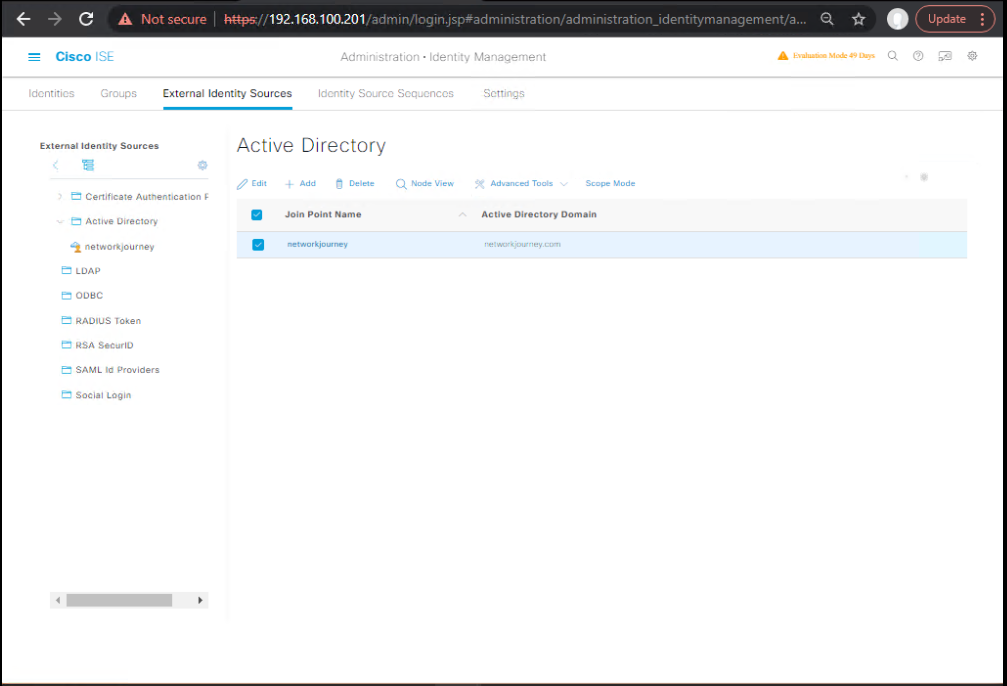Open the interactive help icon beside the question mark

click(x=945, y=56)
